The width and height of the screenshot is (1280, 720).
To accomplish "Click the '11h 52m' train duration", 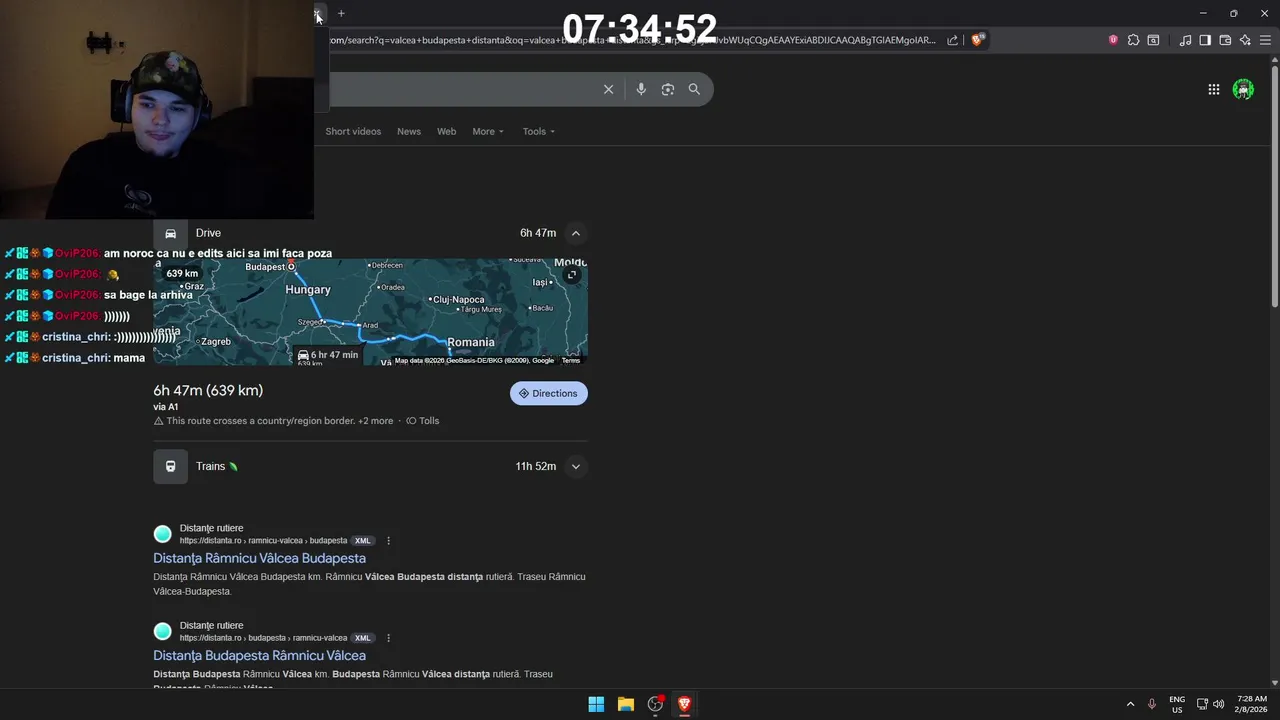I will (536, 466).
